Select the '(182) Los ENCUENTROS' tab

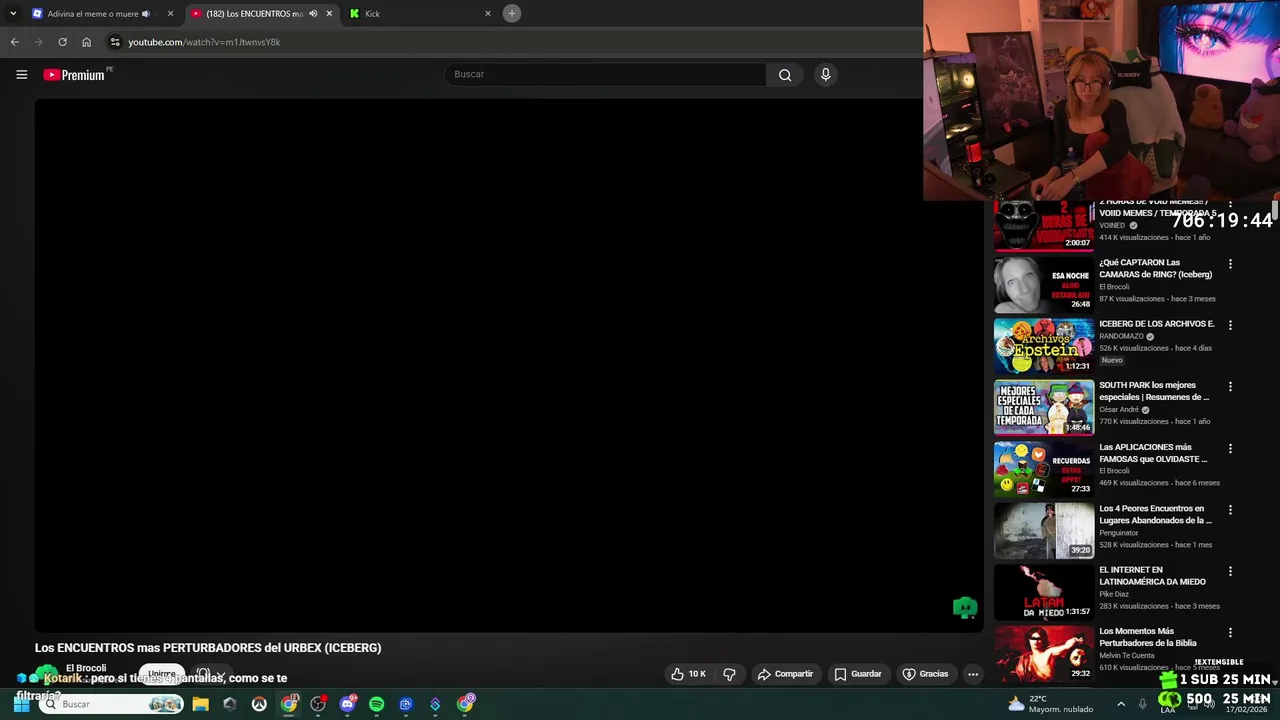262,13
